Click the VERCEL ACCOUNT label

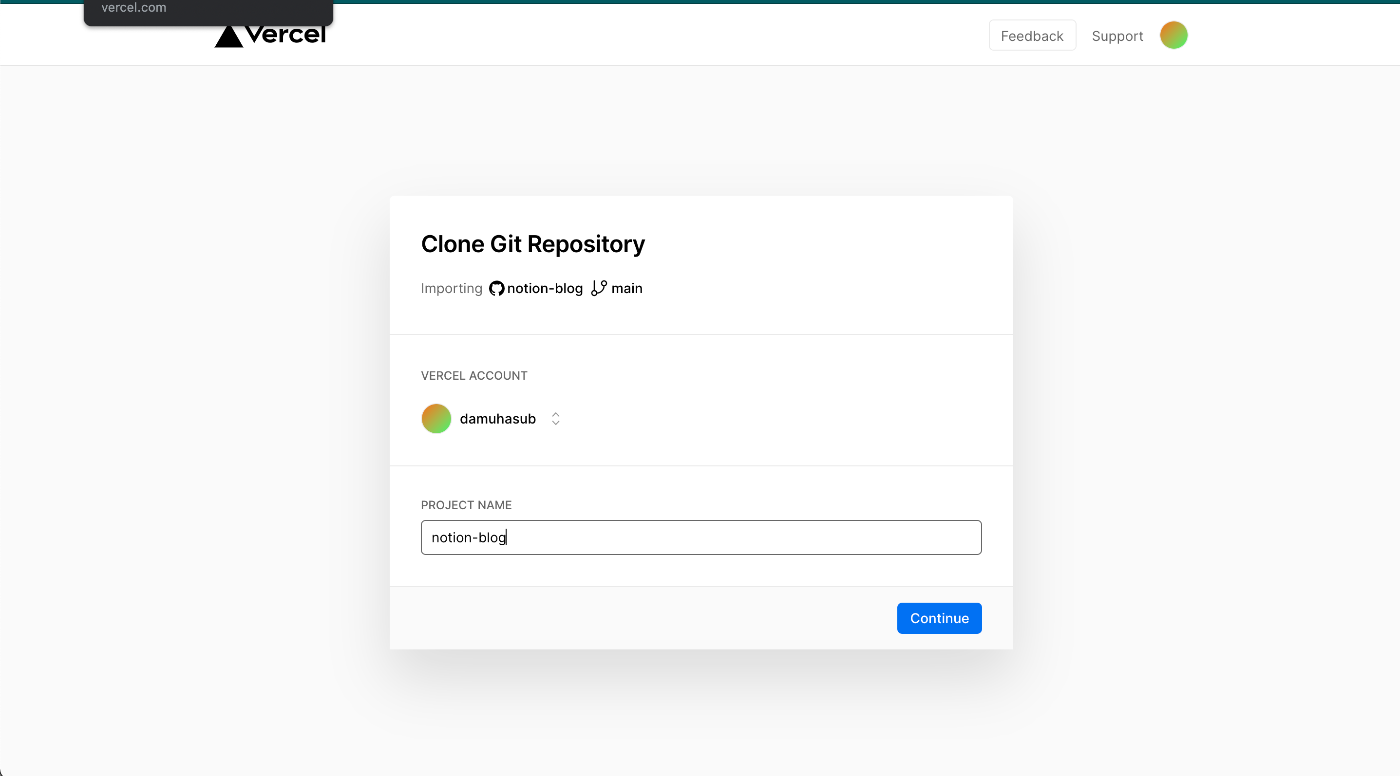(474, 376)
